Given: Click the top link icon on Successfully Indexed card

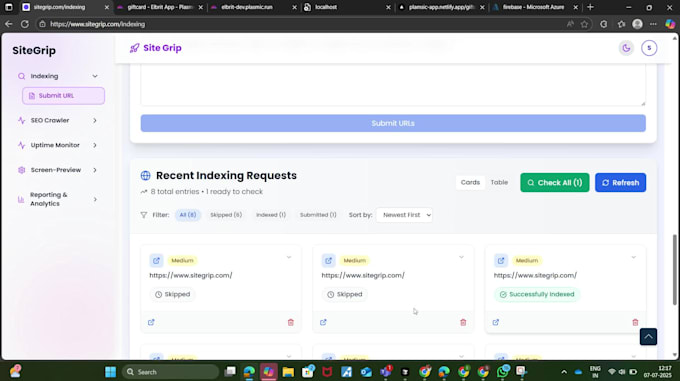Looking at the screenshot, I should click(501, 261).
